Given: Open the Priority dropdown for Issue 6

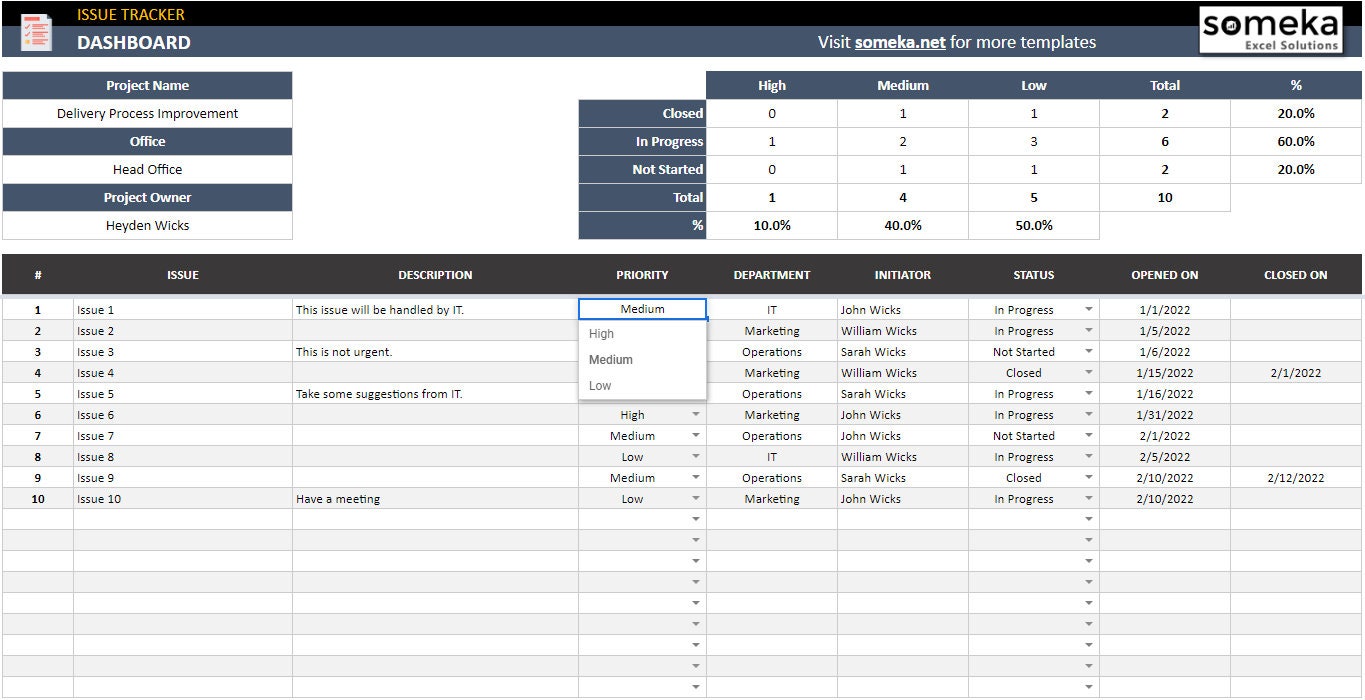Looking at the screenshot, I should click(695, 414).
